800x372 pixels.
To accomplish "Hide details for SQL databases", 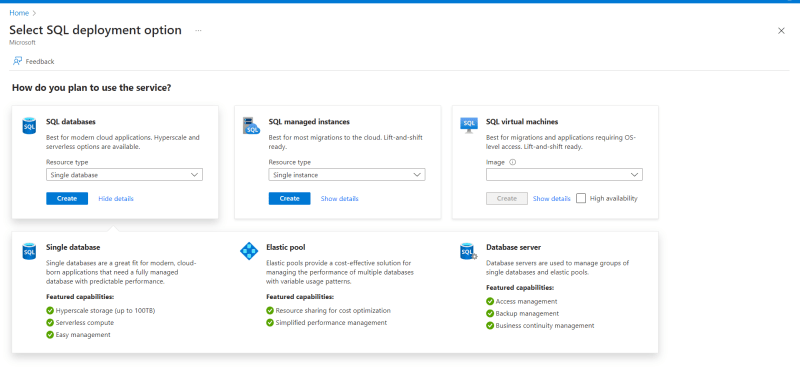I will (x=116, y=199).
